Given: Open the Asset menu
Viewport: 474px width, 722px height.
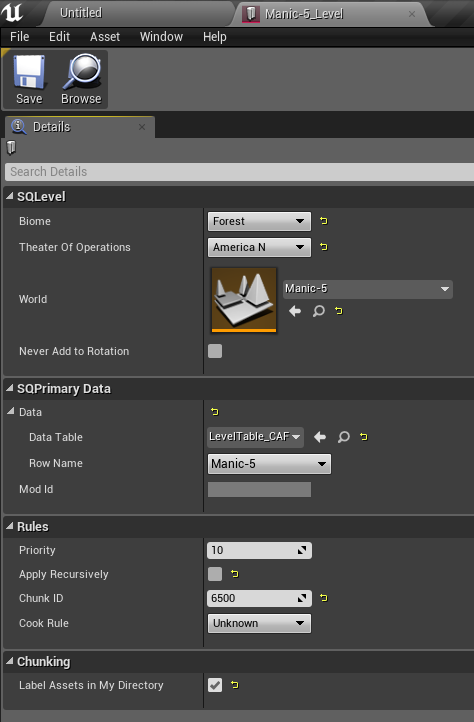Looking at the screenshot, I should point(105,37).
